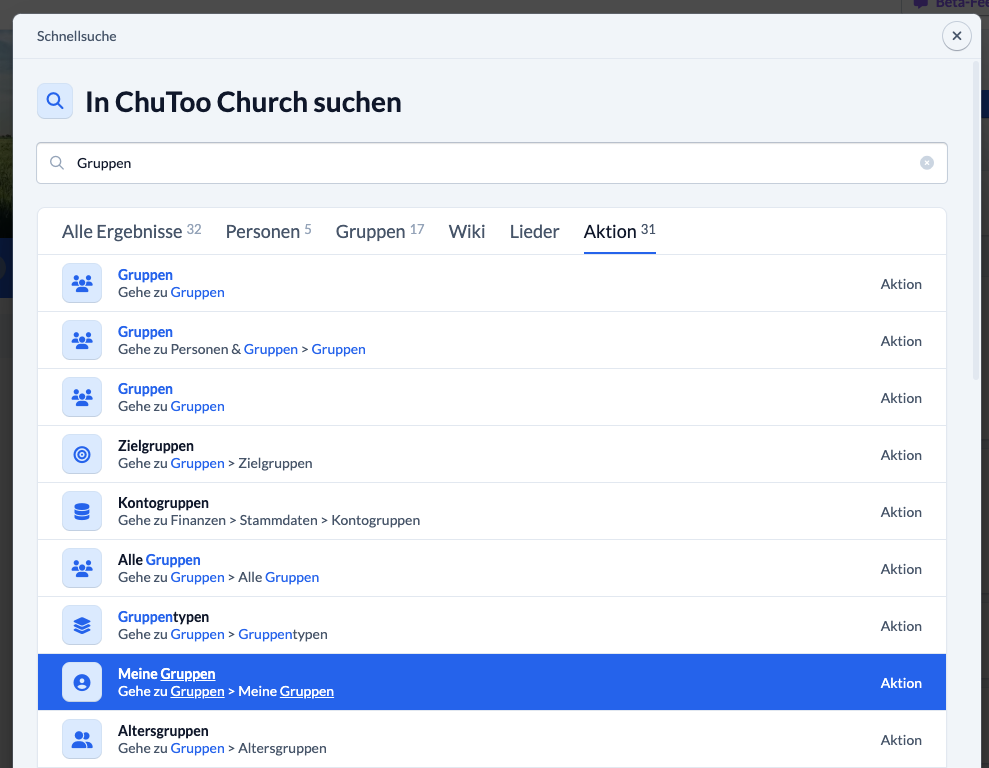Viewport: 989px width, 768px height.
Task: Click the blue search magnifier icon beside heading
Action: (55, 101)
